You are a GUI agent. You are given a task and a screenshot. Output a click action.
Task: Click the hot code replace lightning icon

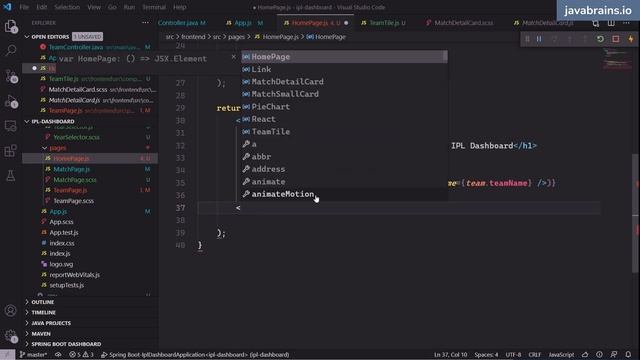[x=631, y=39]
